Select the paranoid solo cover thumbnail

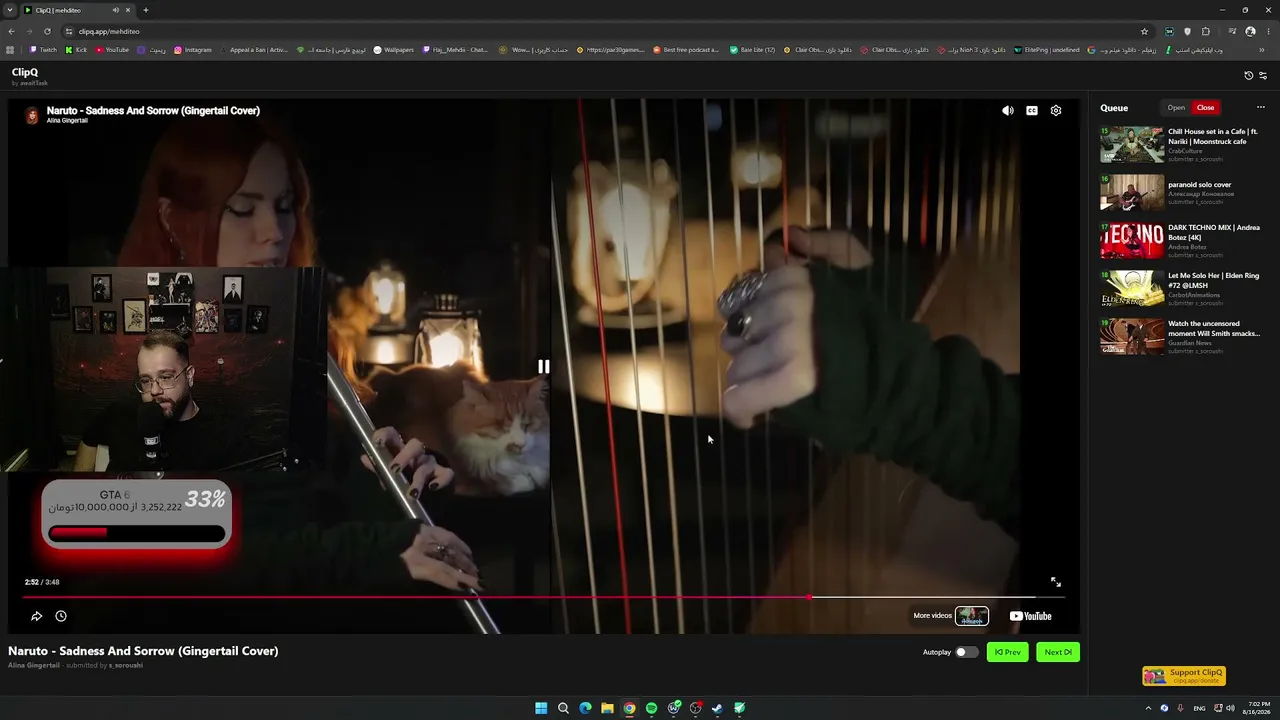pos(1132,193)
